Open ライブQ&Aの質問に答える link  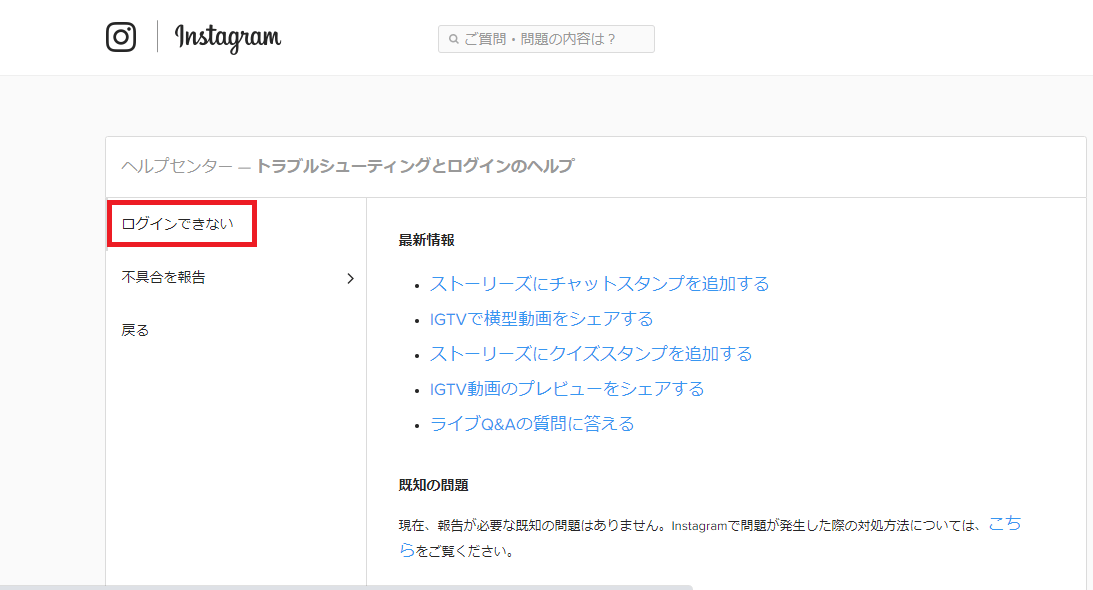pyautogui.click(x=532, y=423)
